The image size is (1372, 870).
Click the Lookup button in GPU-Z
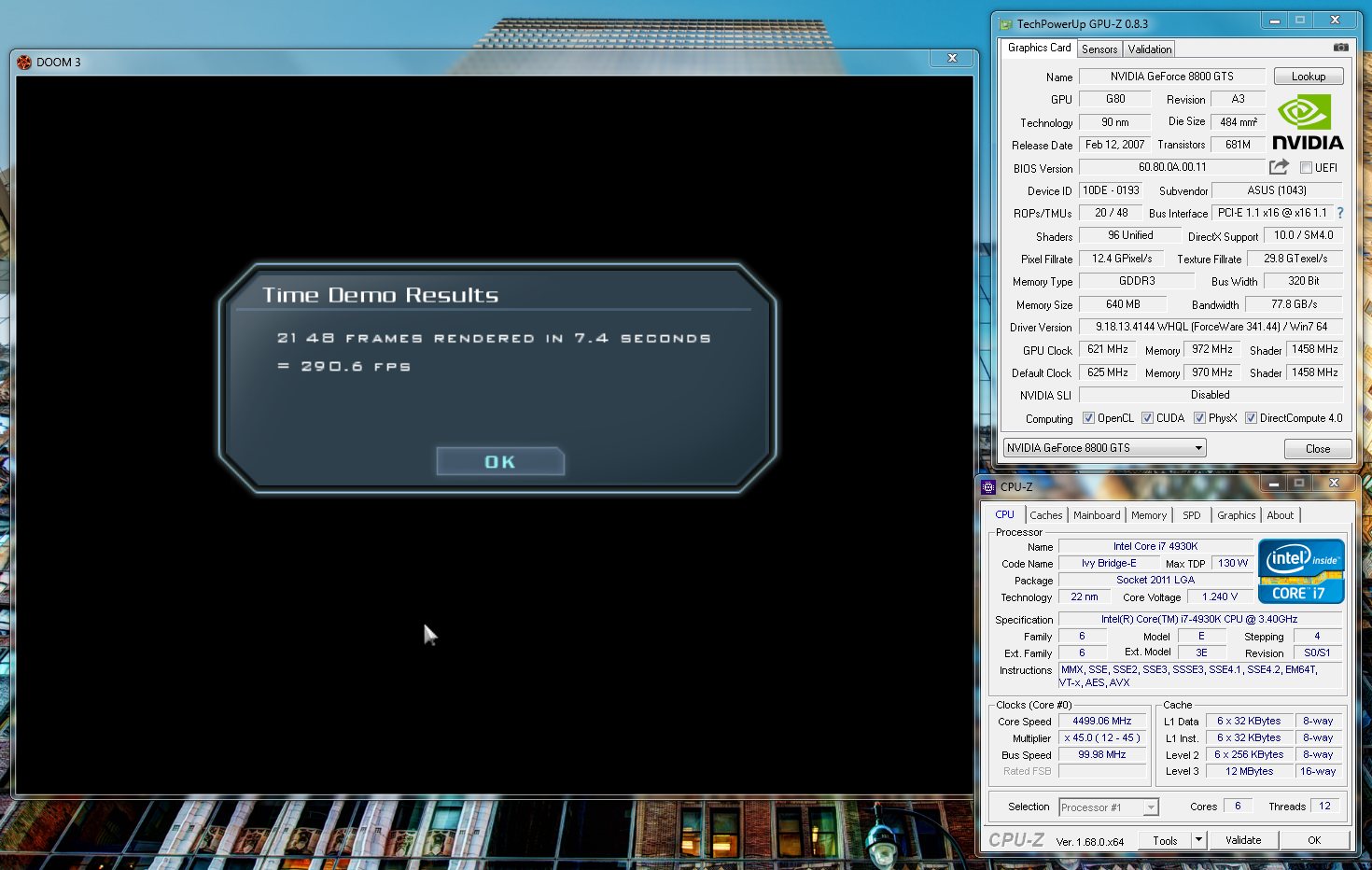[1309, 77]
